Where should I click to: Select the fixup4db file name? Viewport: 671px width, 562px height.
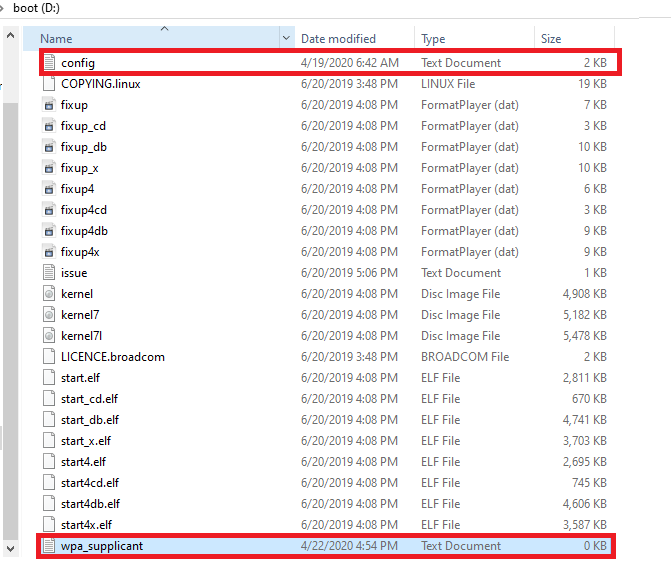(x=84, y=231)
